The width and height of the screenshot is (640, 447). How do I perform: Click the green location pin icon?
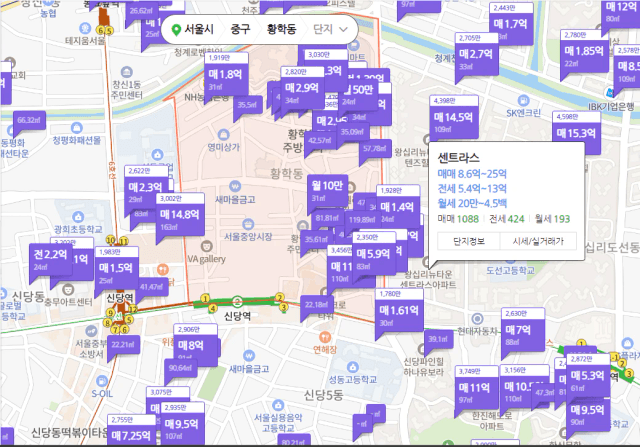tap(176, 30)
